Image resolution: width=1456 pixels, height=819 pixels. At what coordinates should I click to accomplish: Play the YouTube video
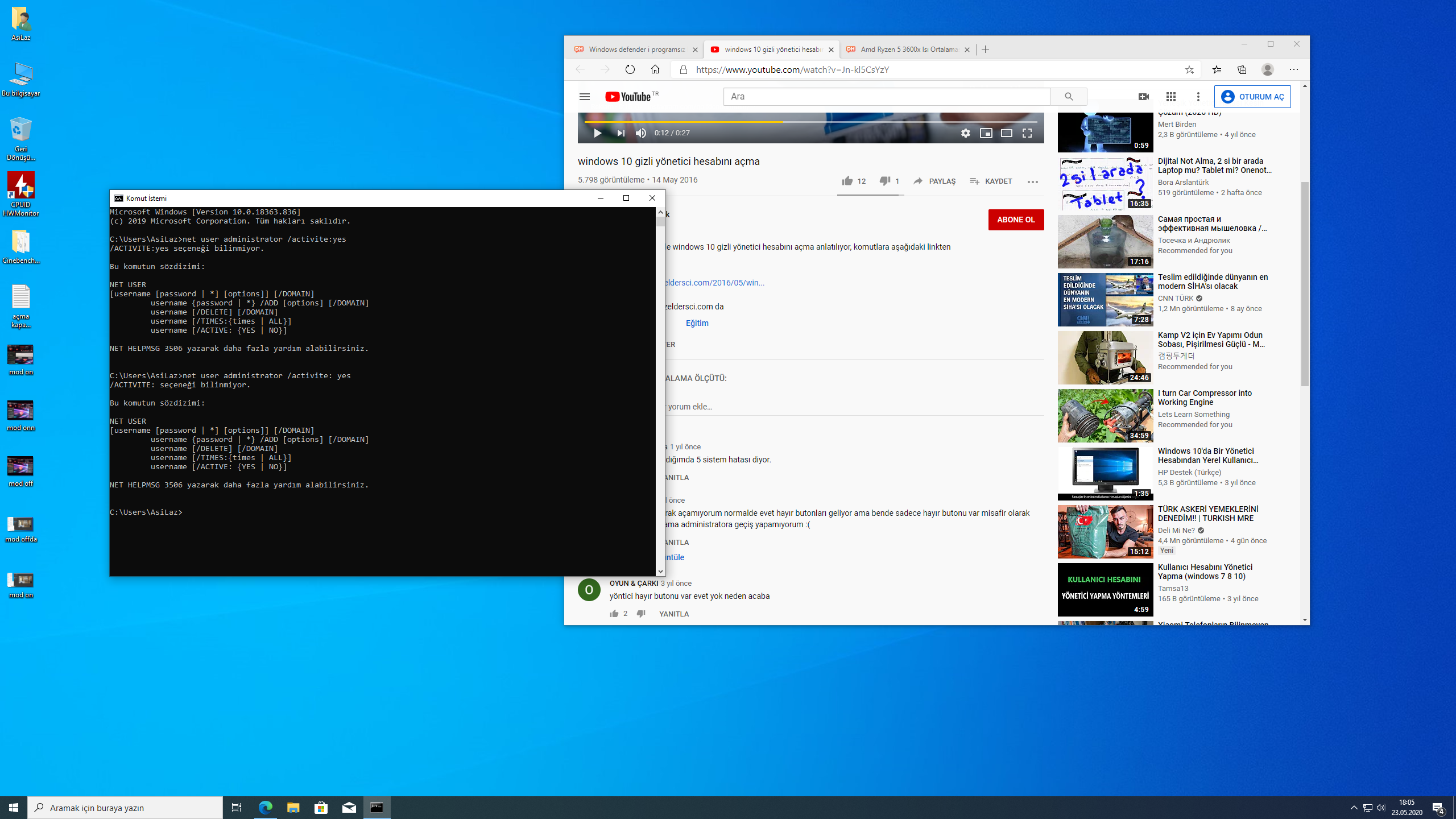(597, 133)
